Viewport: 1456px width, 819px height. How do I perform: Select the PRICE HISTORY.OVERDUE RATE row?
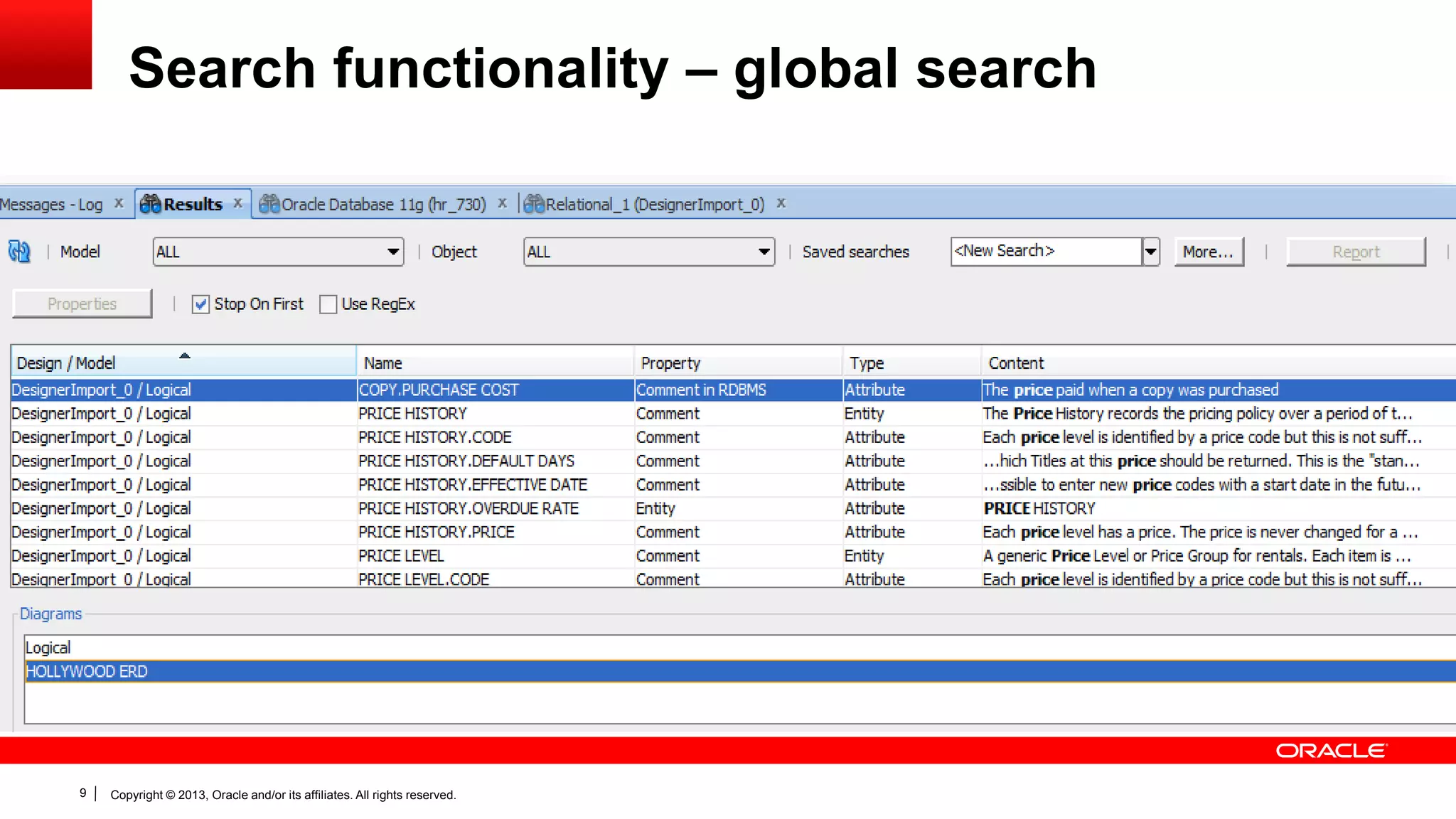click(x=734, y=508)
